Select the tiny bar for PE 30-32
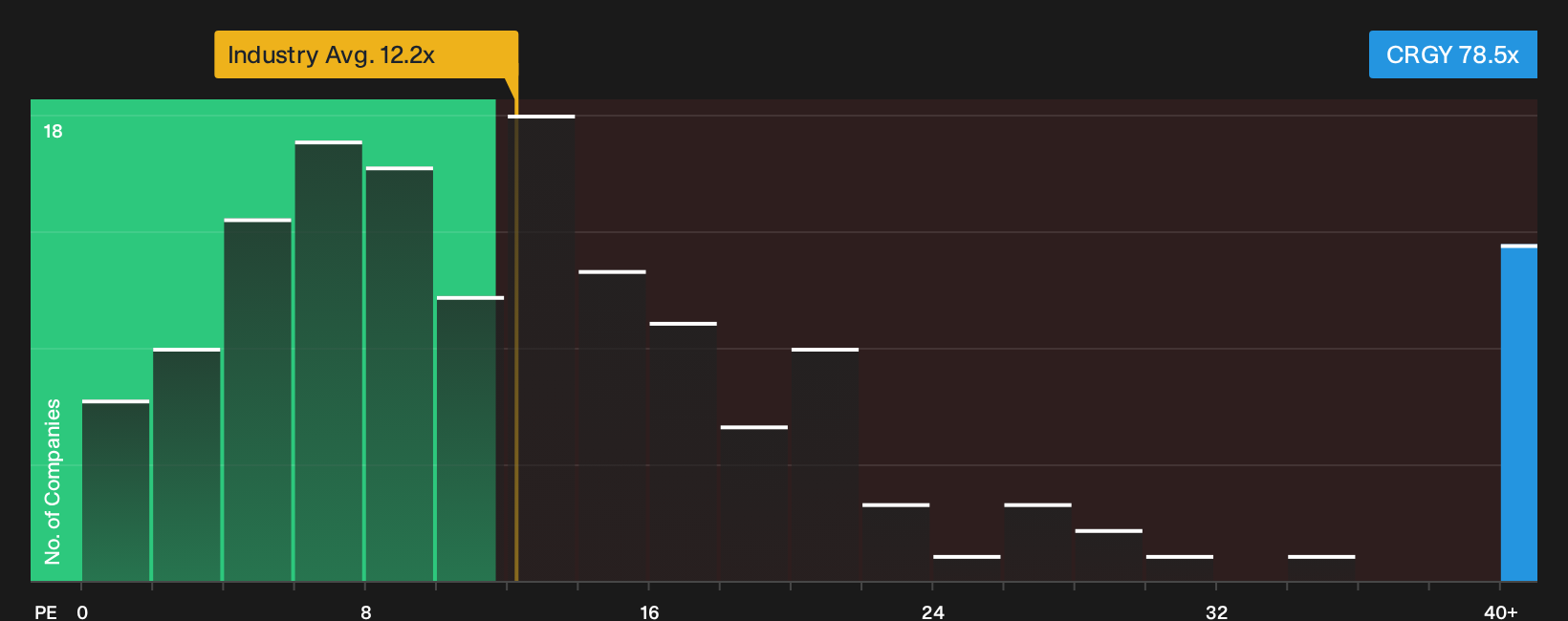 coord(1180,567)
